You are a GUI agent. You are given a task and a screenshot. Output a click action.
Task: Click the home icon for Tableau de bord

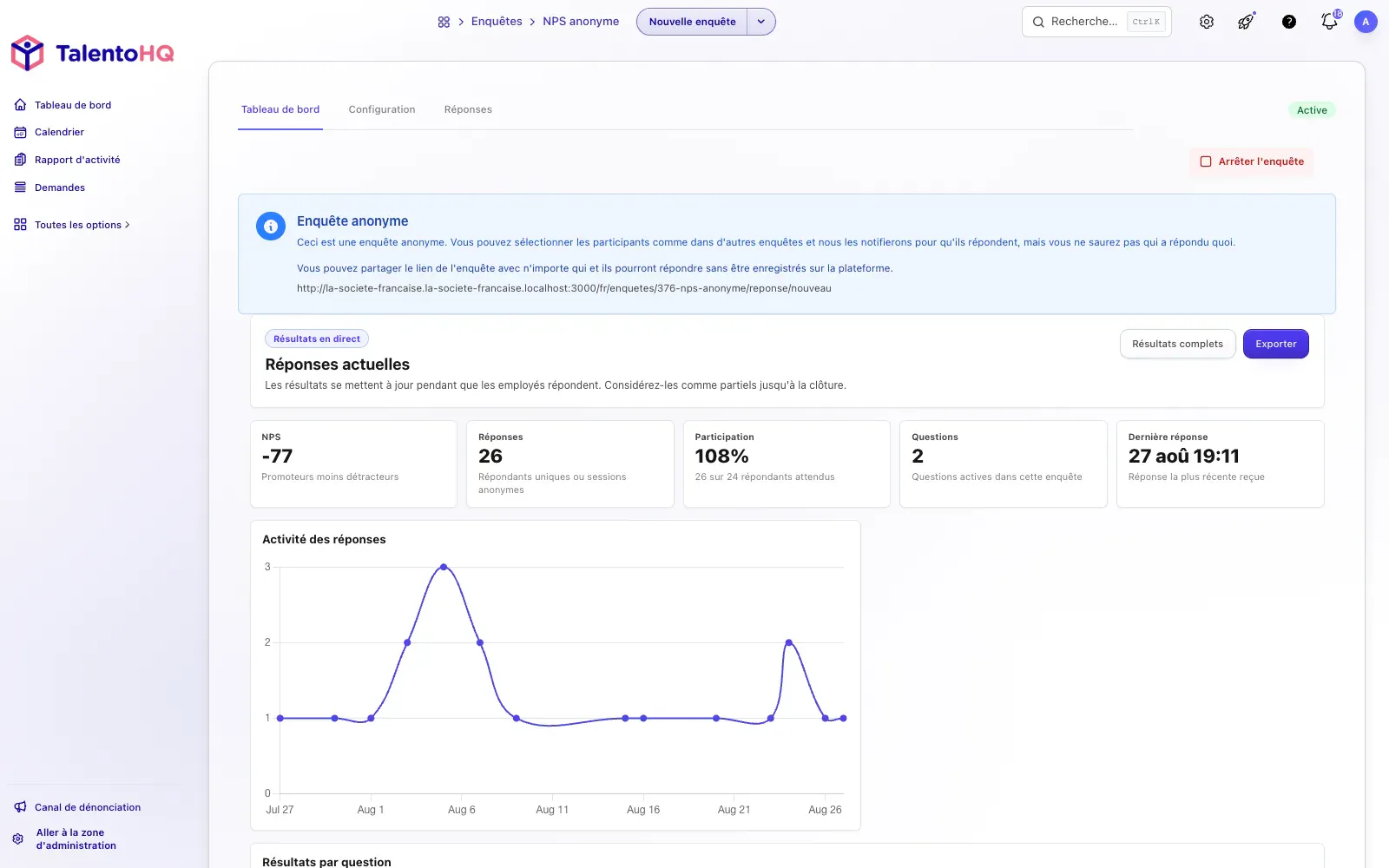[20, 105]
